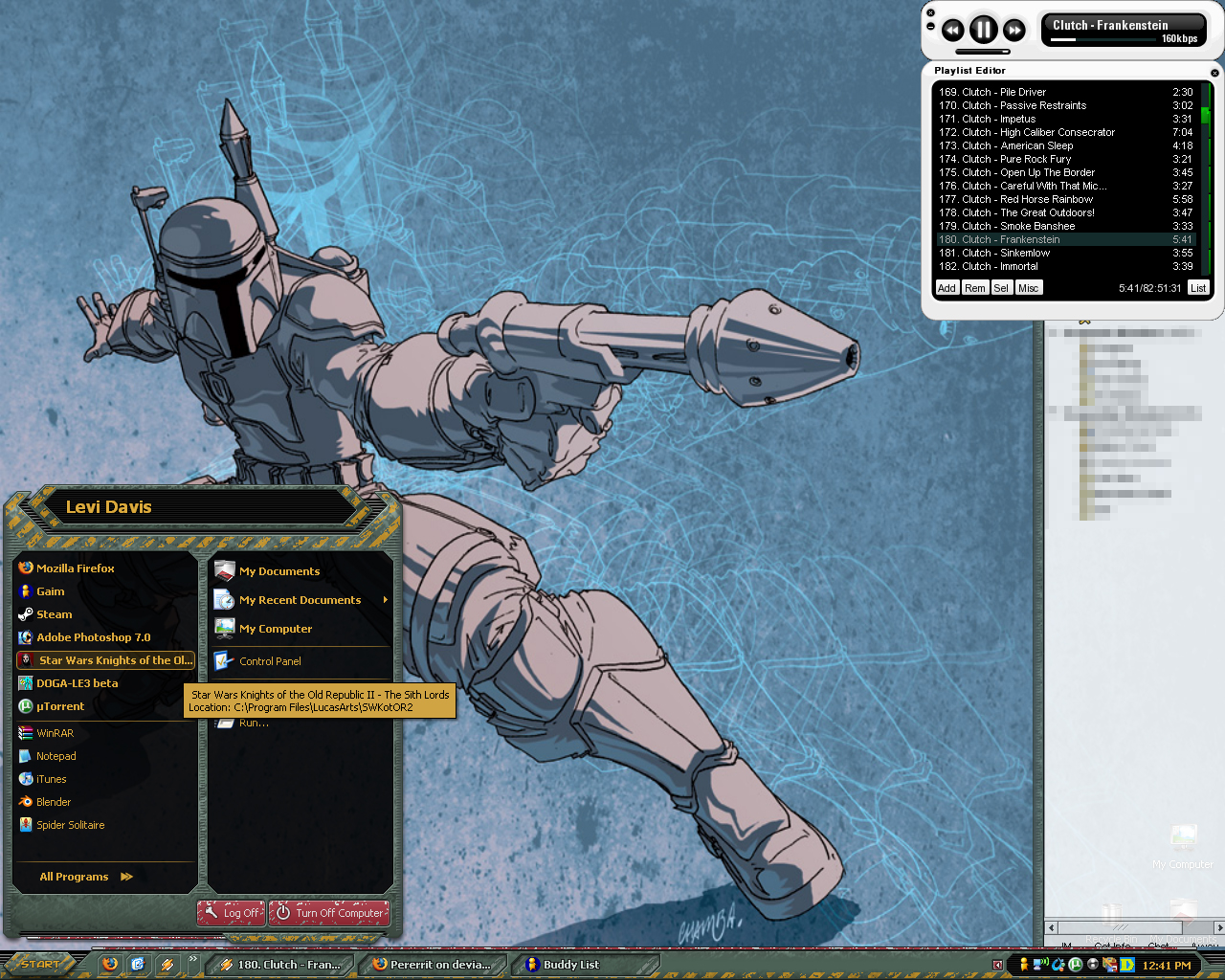Click the clock showing 12:41 PM
Image resolution: width=1225 pixels, height=980 pixels.
(x=1167, y=966)
